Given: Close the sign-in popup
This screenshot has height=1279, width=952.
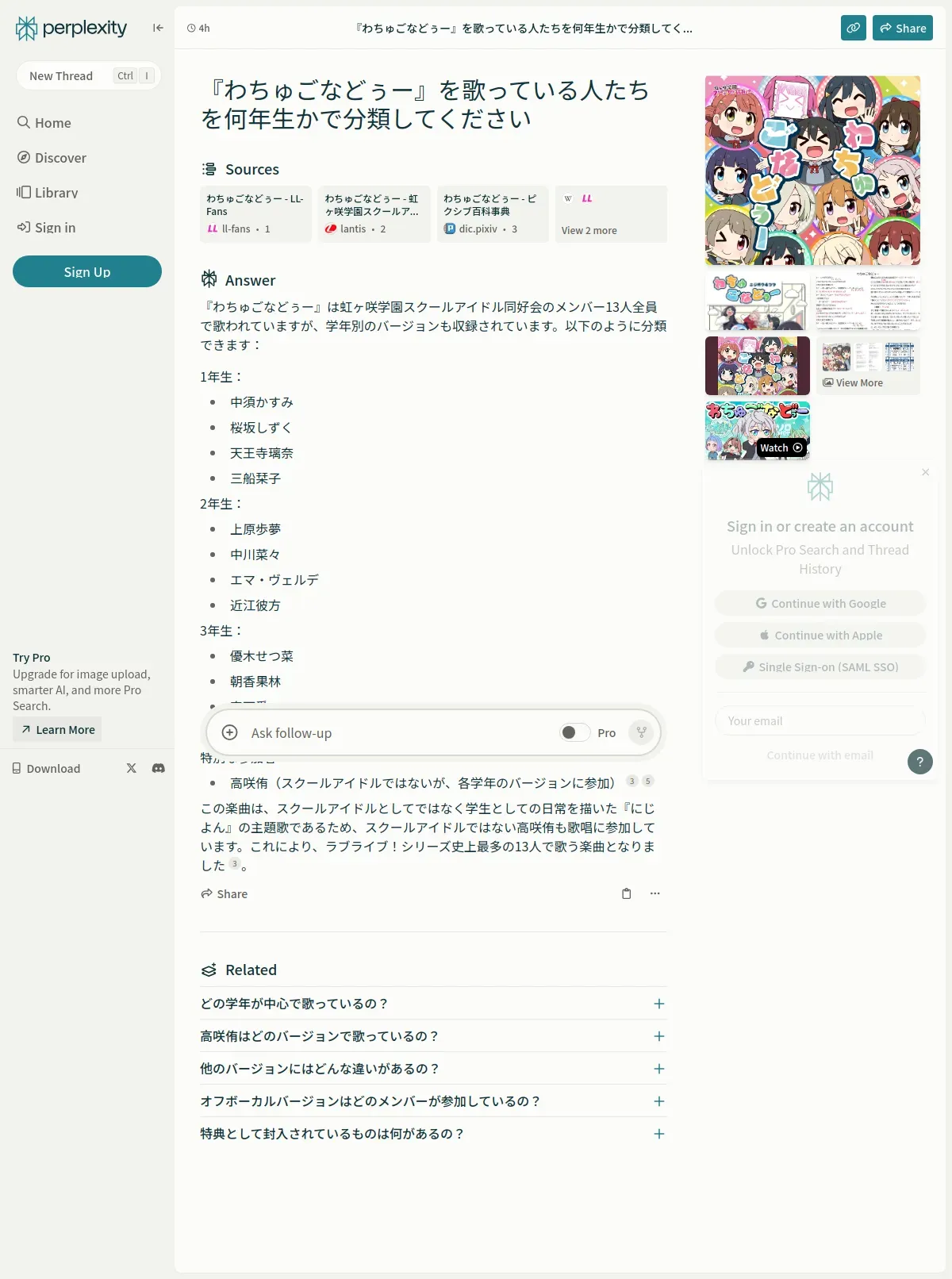Looking at the screenshot, I should (x=926, y=472).
